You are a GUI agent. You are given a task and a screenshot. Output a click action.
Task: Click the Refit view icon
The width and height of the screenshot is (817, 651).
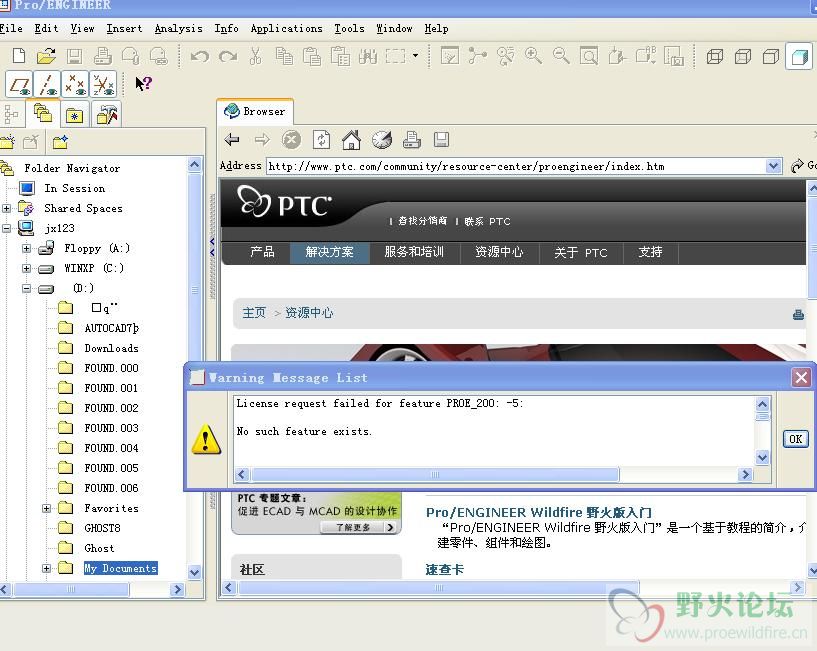click(589, 55)
